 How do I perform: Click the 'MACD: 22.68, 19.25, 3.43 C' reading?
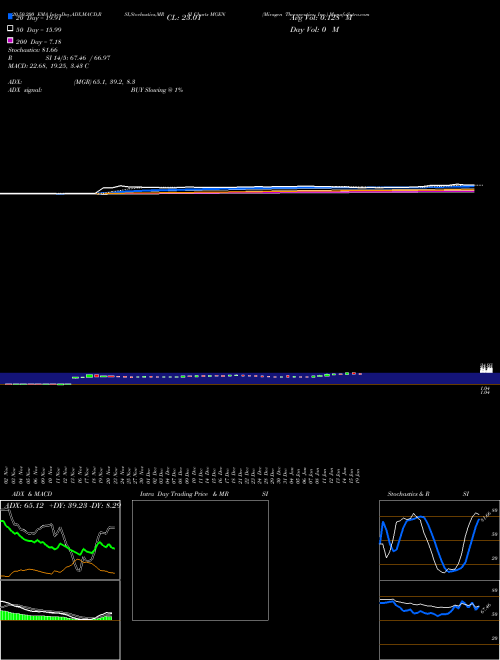tap(48, 66)
